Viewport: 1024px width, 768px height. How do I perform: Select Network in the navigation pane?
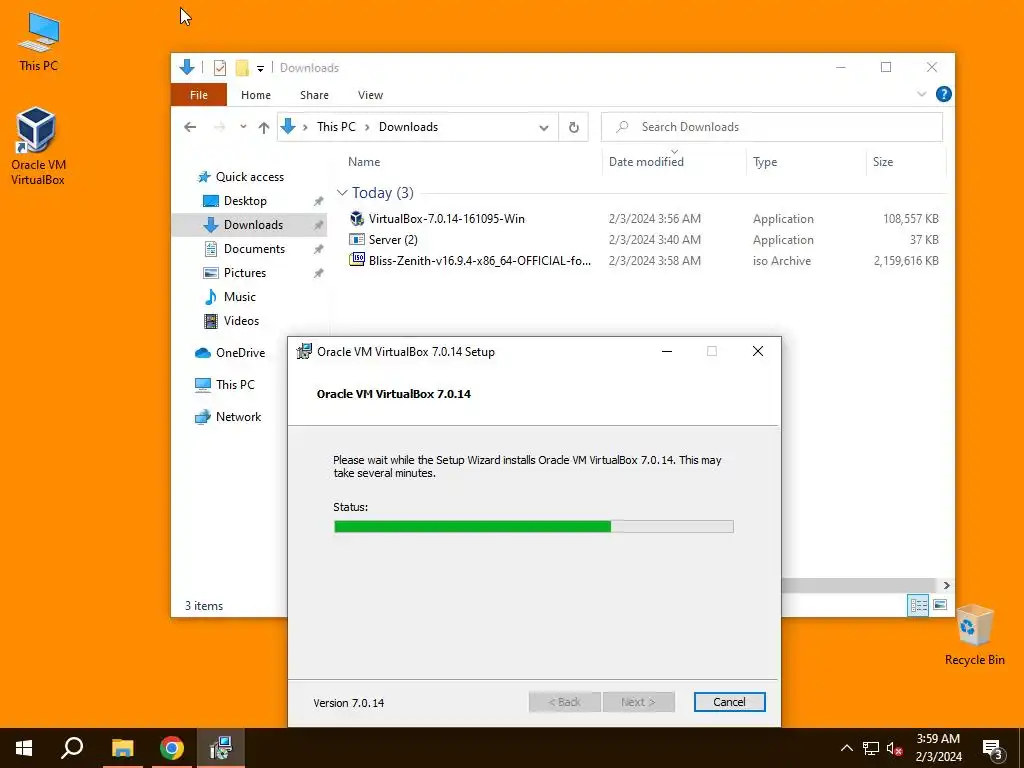pyautogui.click(x=238, y=417)
